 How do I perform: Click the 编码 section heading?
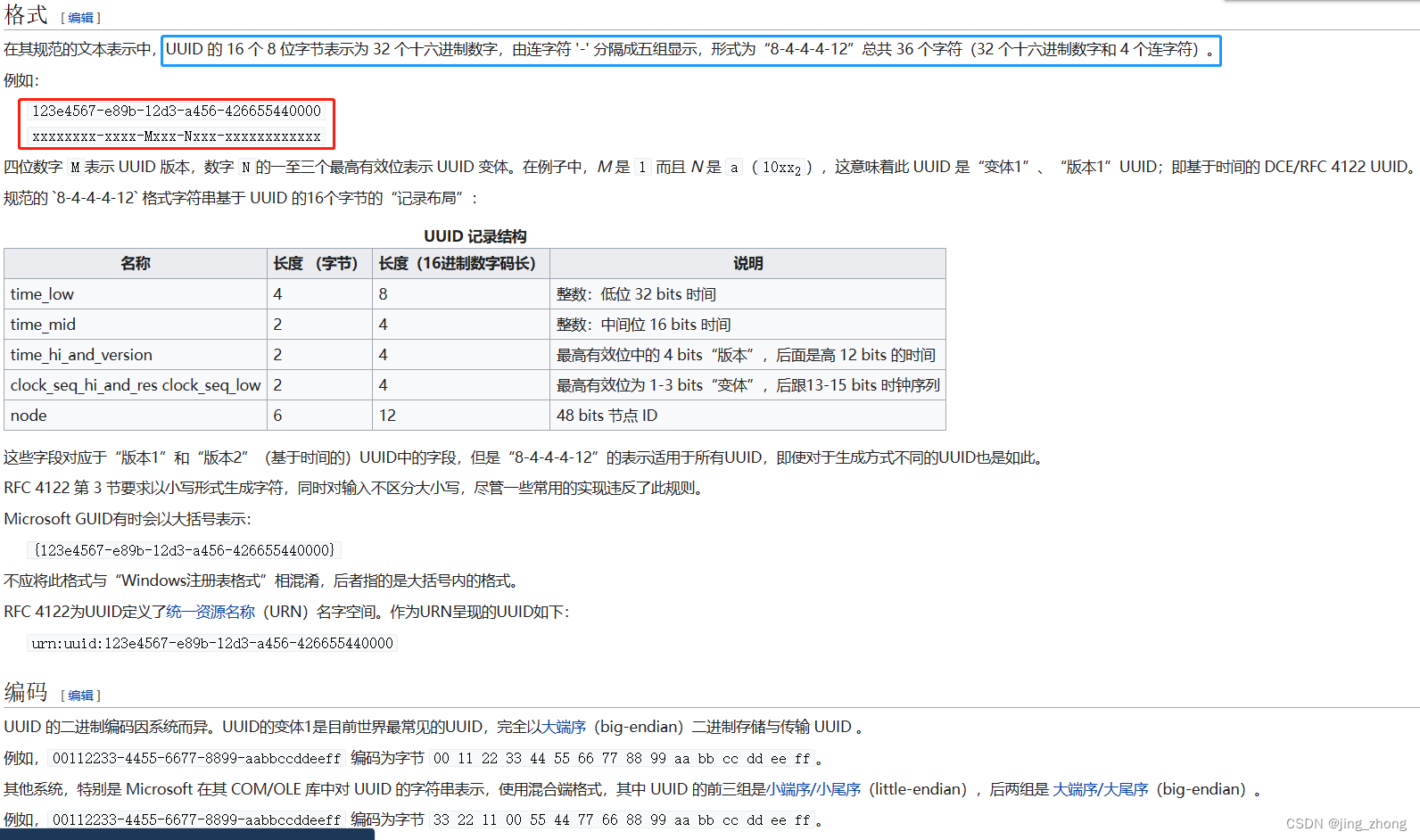[26, 692]
